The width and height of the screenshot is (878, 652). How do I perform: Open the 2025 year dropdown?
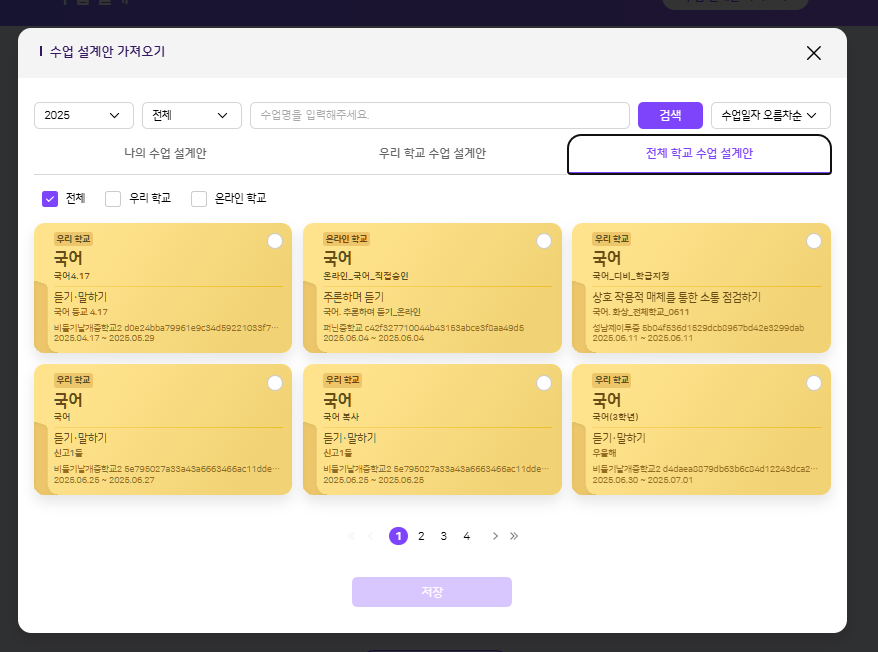84,115
